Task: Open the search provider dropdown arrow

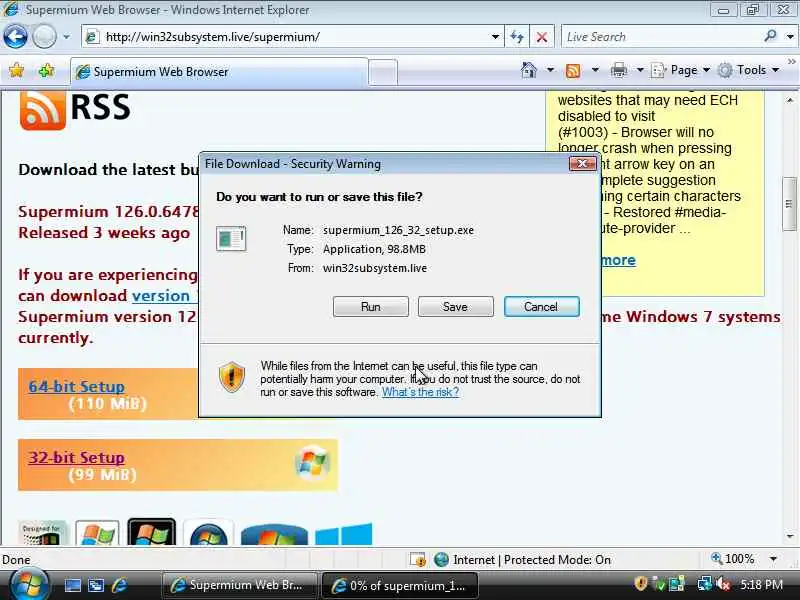Action: point(790,37)
